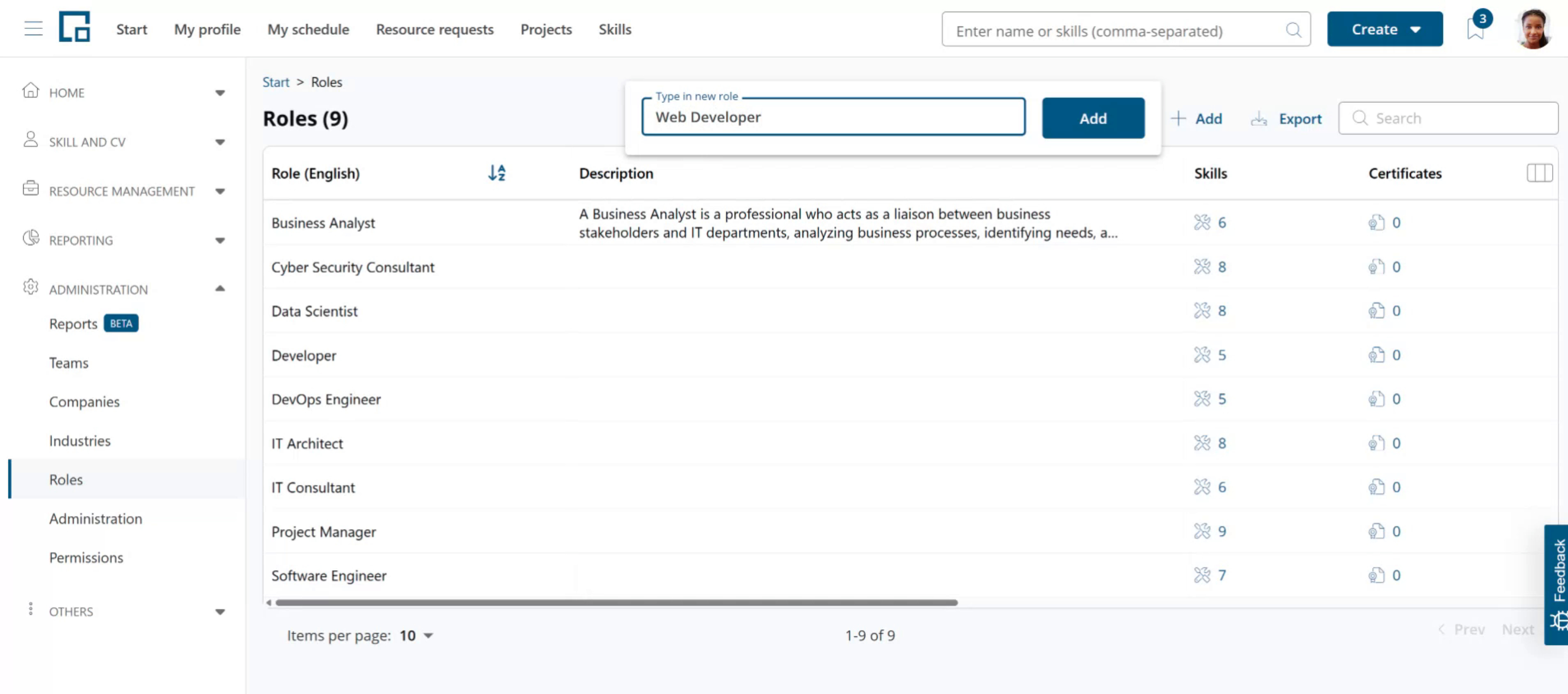Click the horizontal table scrollbar
Image resolution: width=1568 pixels, height=694 pixels.
coord(616,603)
